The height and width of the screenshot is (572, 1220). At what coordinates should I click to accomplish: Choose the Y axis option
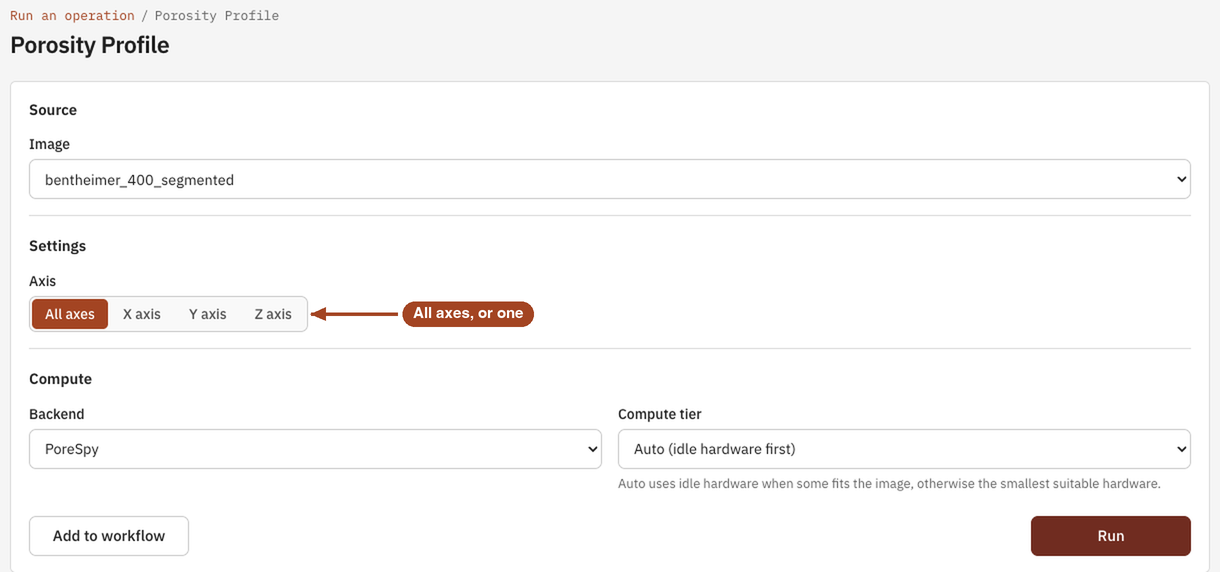207,314
